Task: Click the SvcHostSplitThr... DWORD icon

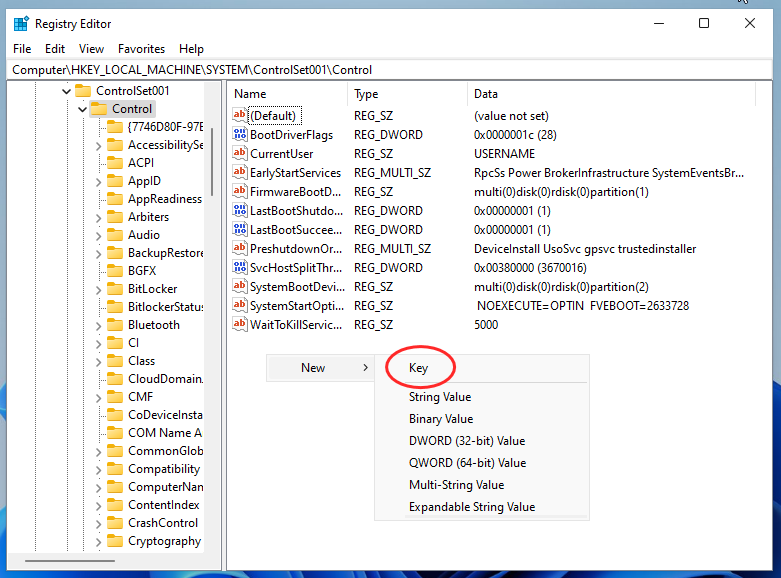Action: pyautogui.click(x=240, y=268)
